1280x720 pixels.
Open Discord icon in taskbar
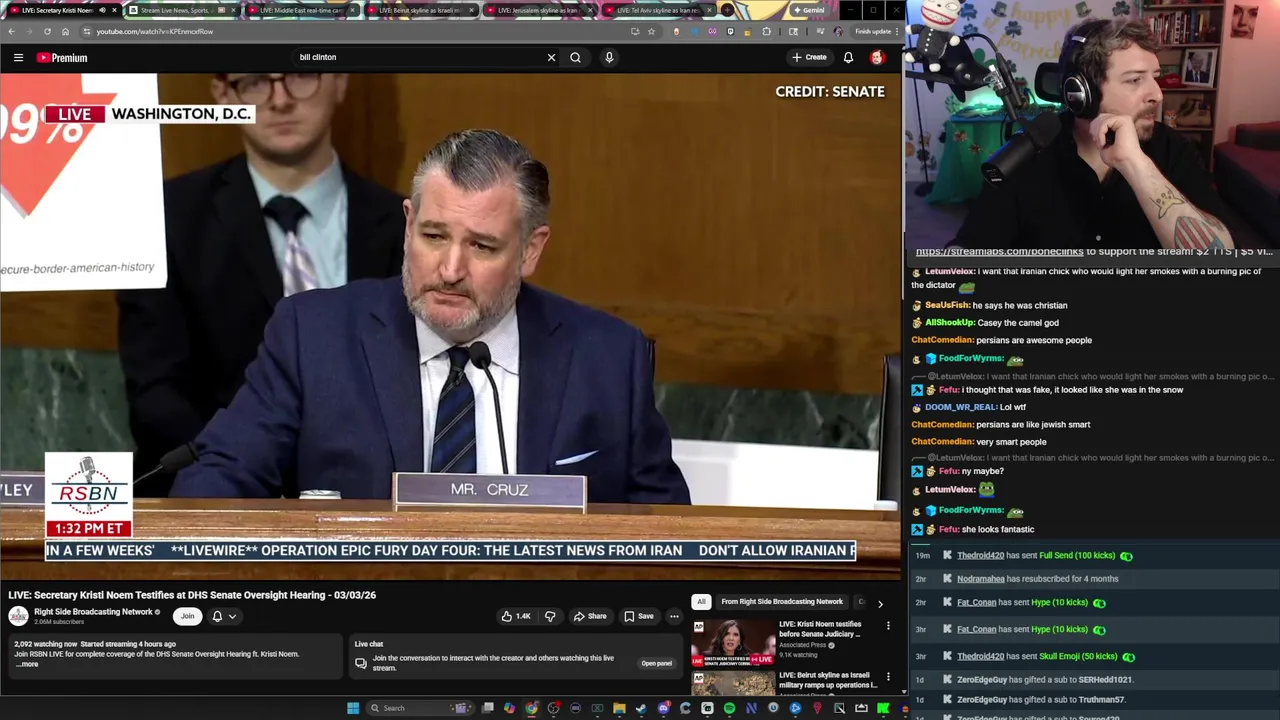(663, 708)
